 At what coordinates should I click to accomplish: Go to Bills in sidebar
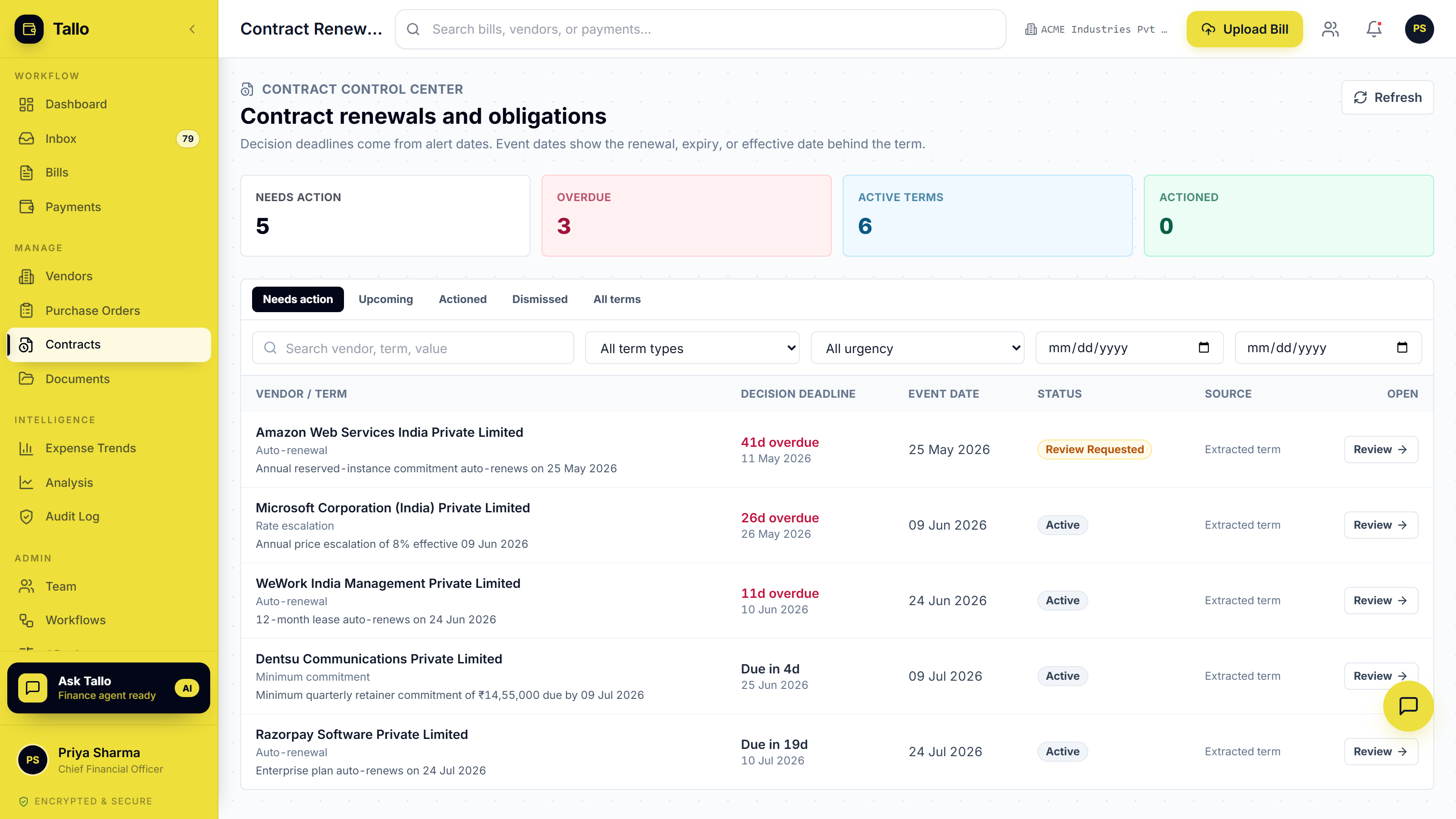click(x=109, y=172)
